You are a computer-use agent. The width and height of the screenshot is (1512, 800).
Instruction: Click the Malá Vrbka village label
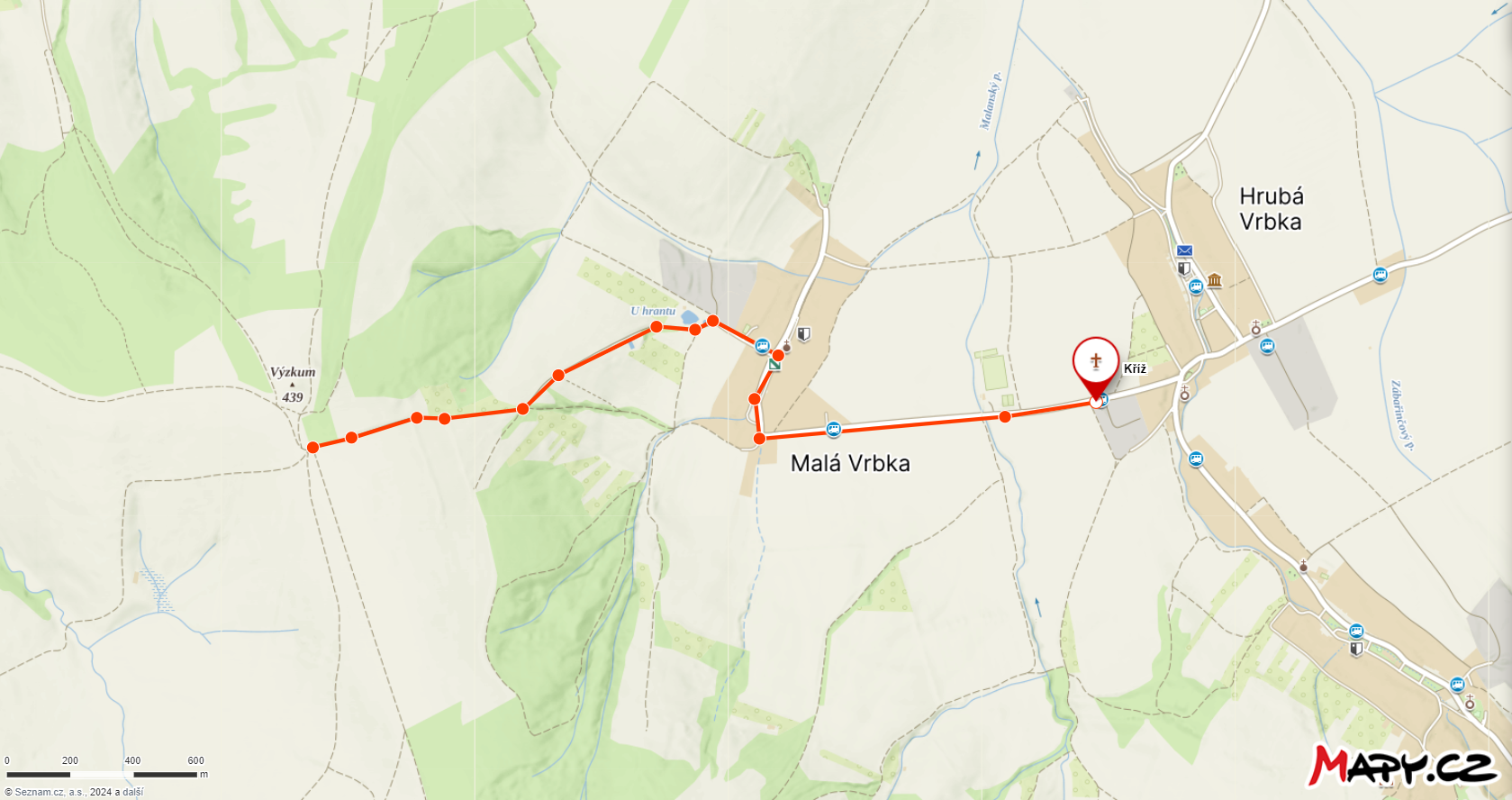pyautogui.click(x=850, y=463)
